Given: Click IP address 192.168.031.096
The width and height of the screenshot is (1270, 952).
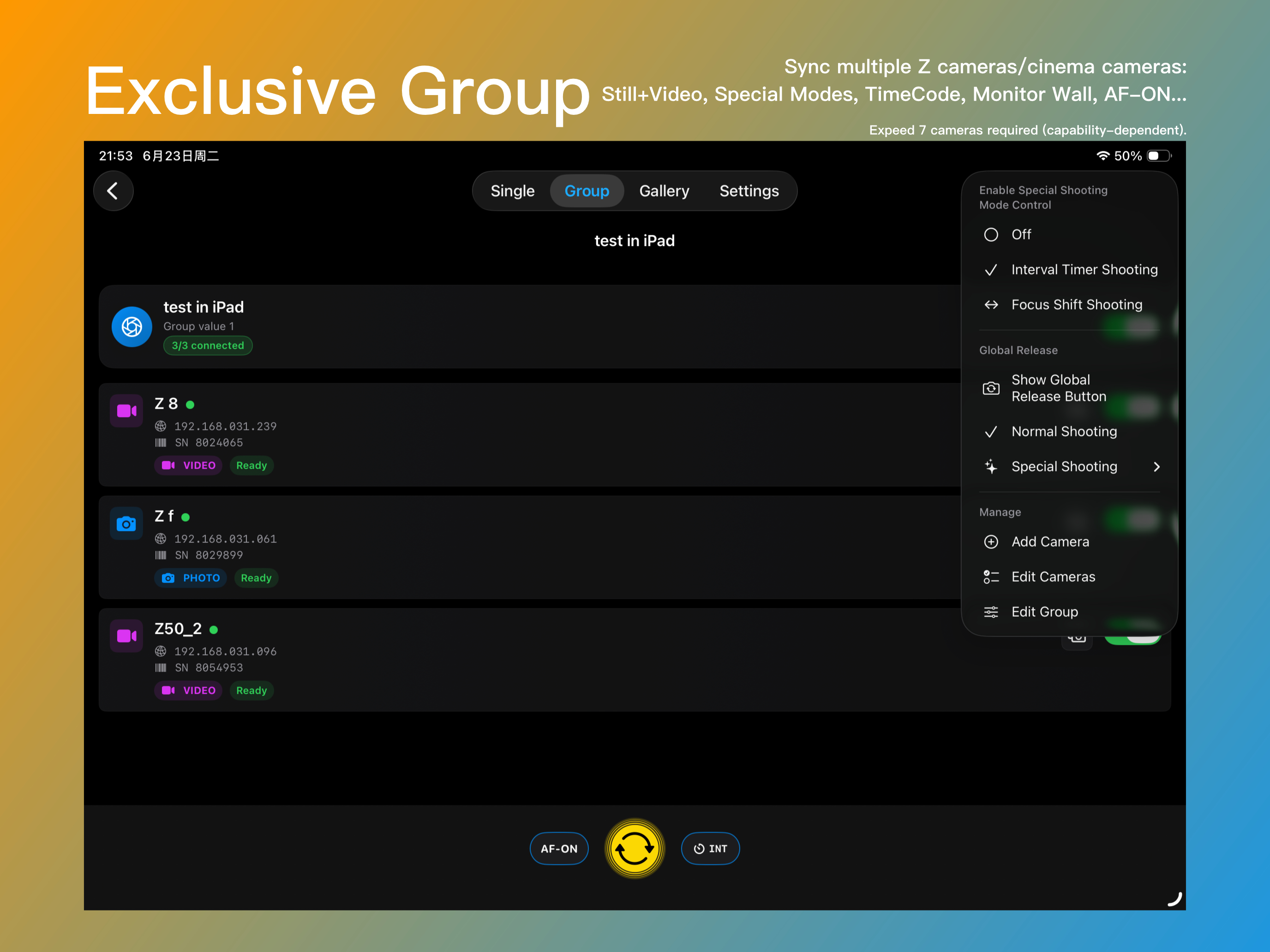Looking at the screenshot, I should (226, 651).
